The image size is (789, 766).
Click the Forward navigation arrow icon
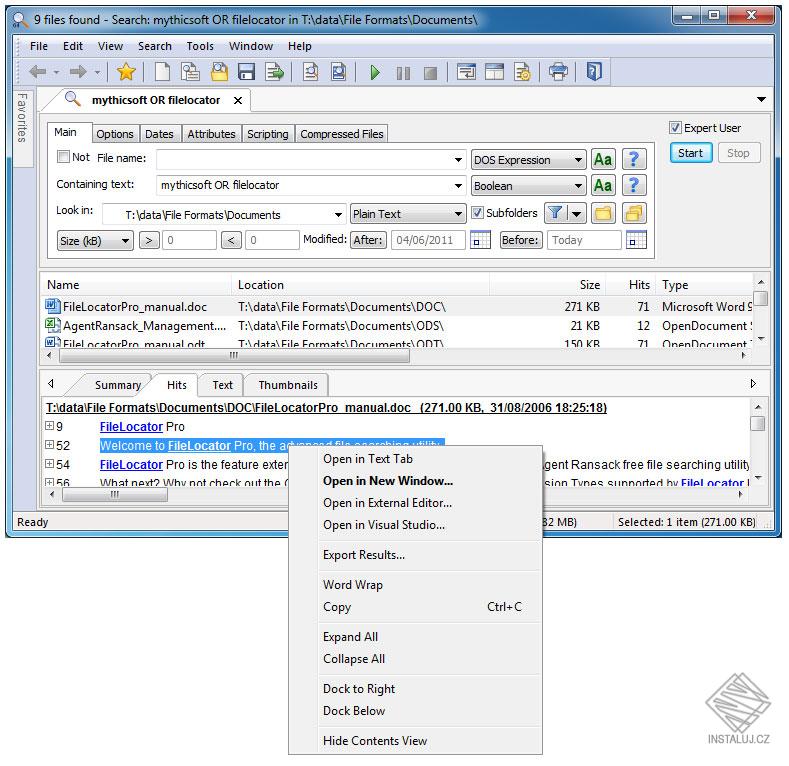pyautogui.click(x=77, y=72)
